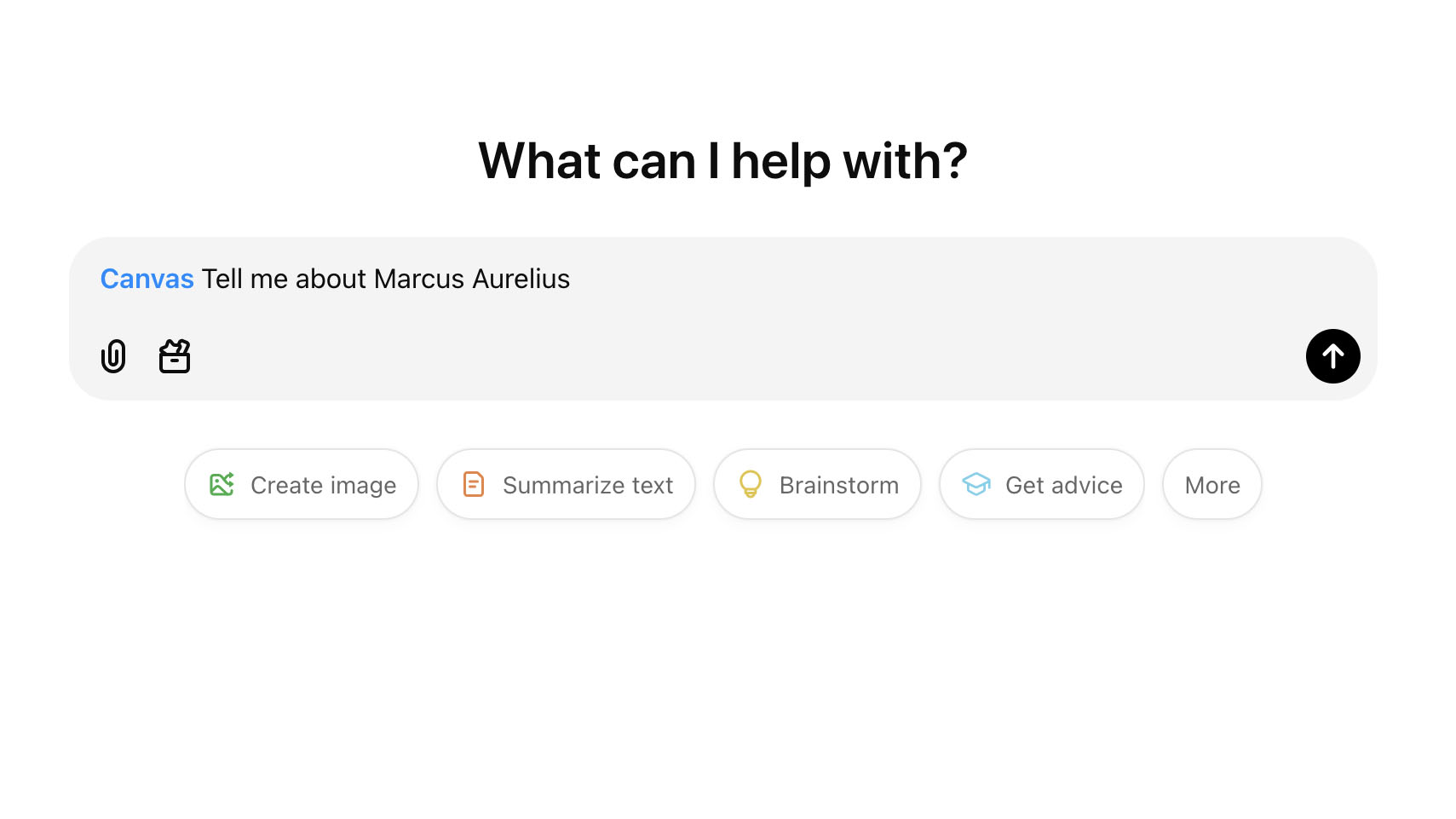
Task: Send the message with the arrow button
Action: pos(1332,356)
